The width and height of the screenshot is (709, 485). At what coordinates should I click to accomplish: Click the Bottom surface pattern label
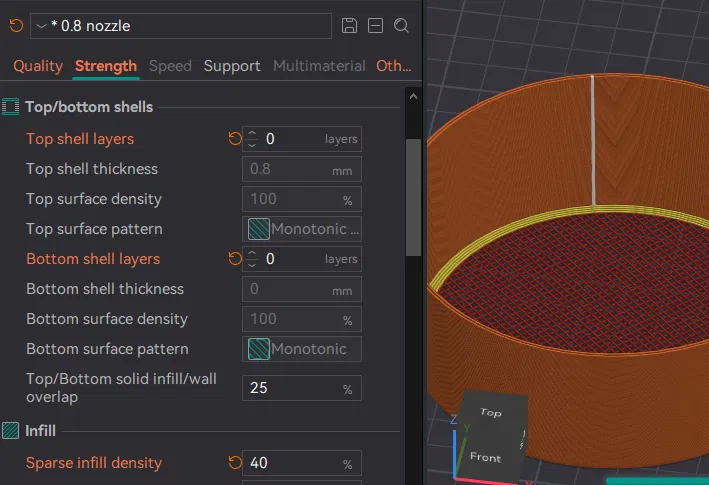click(107, 349)
